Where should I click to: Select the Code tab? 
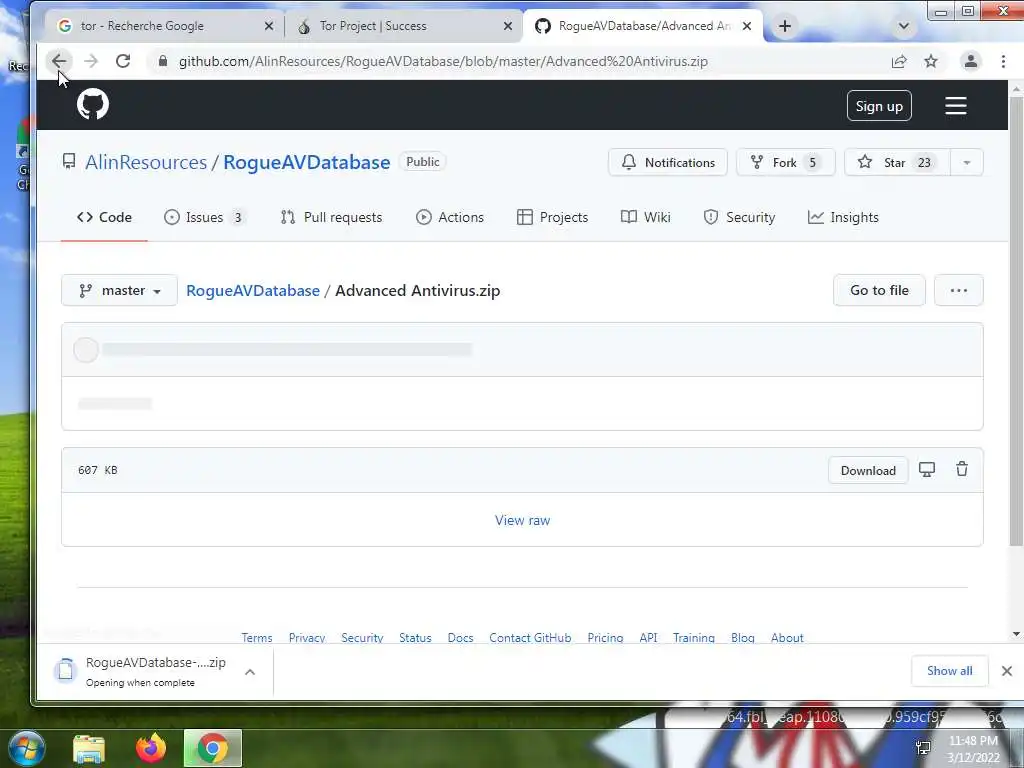click(104, 217)
